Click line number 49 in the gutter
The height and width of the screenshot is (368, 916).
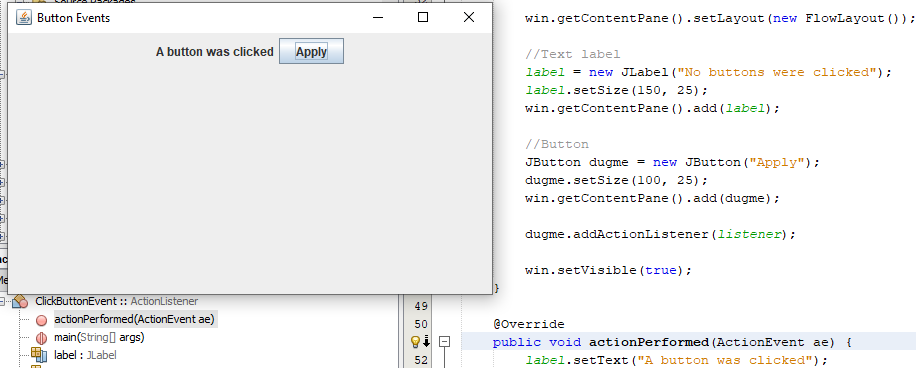pos(421,306)
